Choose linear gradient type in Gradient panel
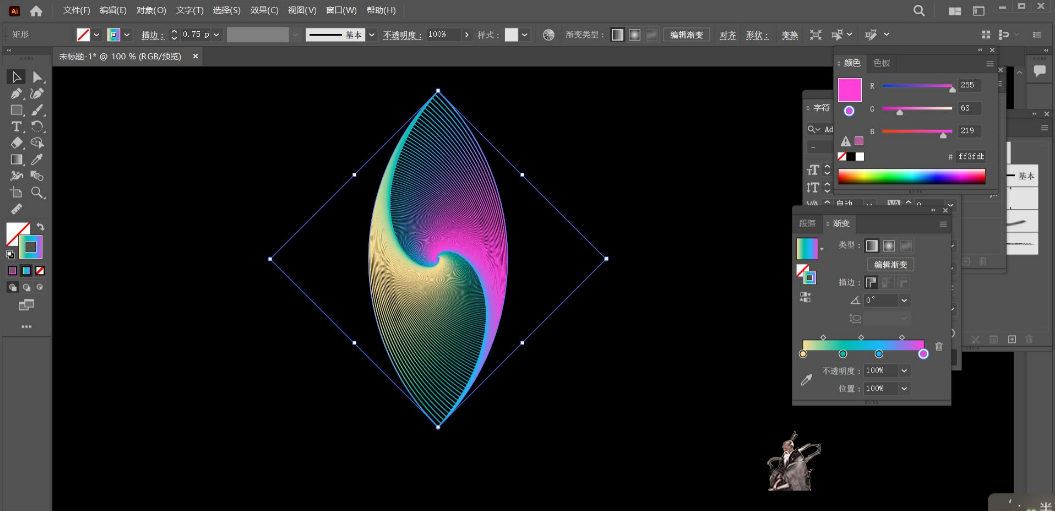Image resolution: width=1055 pixels, height=511 pixels. point(871,245)
